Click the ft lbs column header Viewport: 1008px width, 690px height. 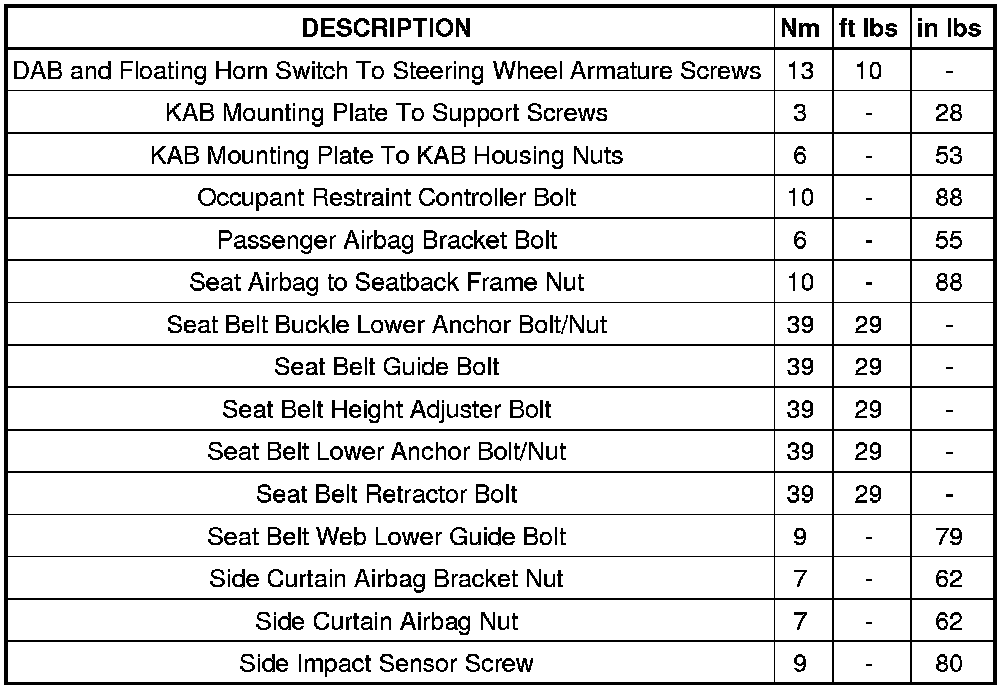868,28
